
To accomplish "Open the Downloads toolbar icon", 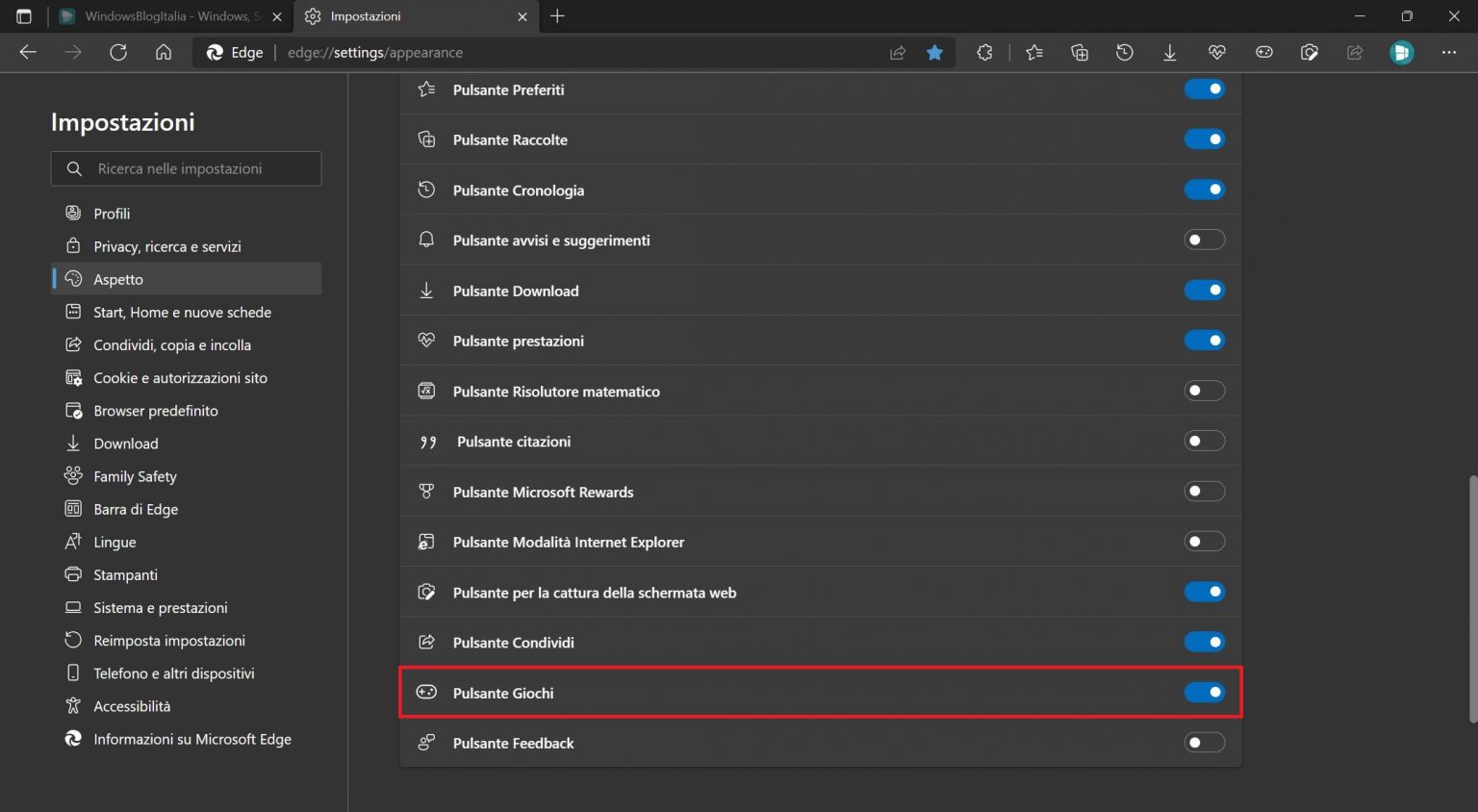I will [1170, 52].
